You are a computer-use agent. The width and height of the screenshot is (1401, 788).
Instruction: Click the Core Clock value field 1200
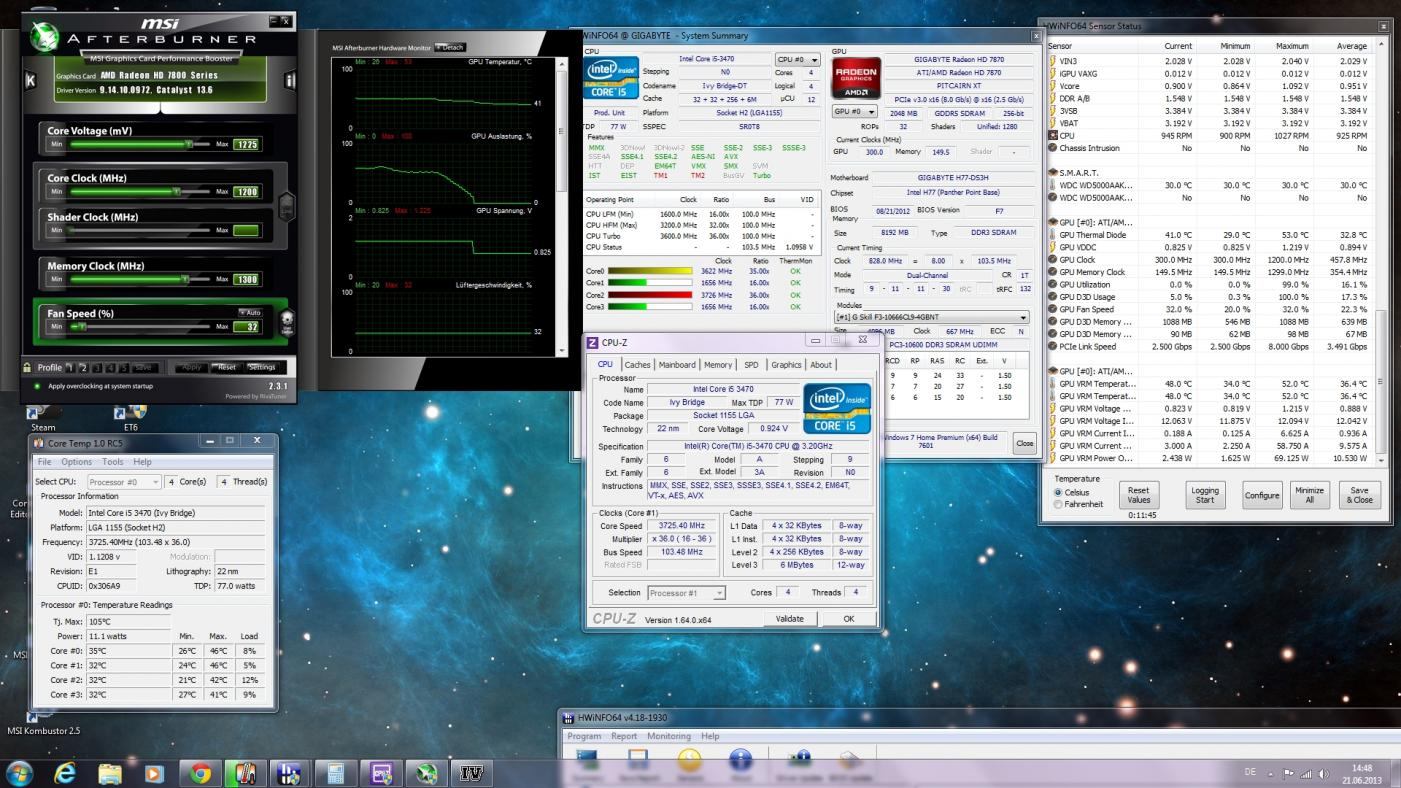[x=246, y=191]
